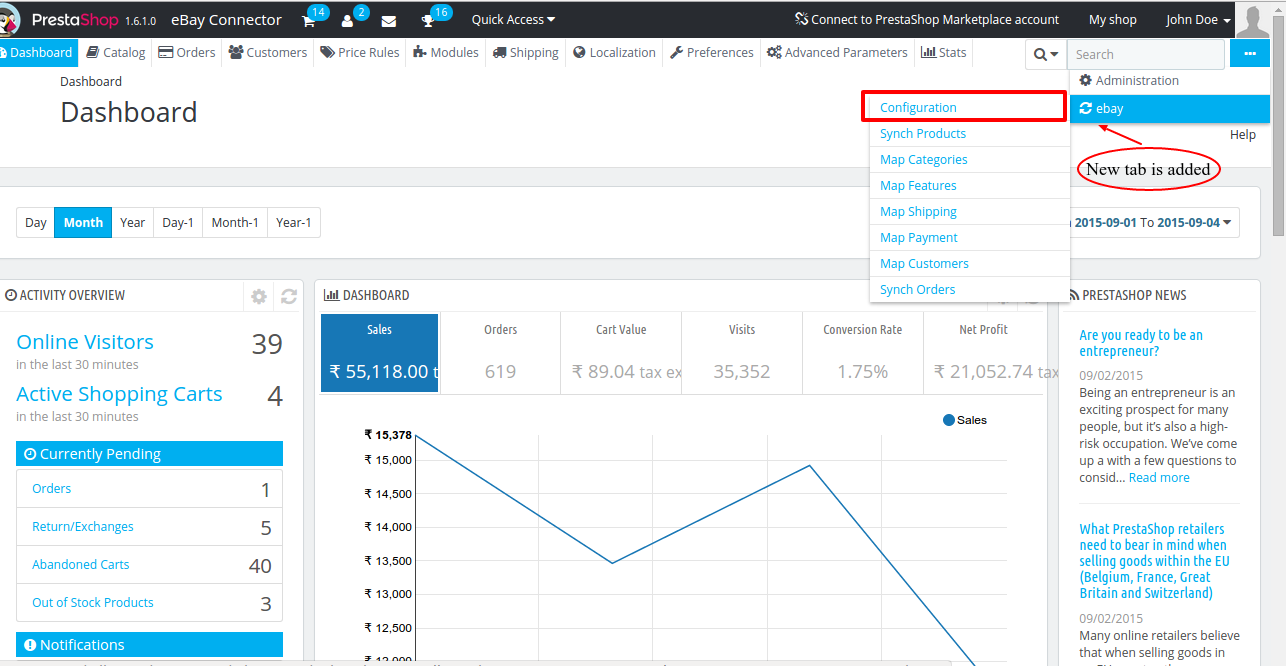Open Quick Access dropdown
The height and width of the screenshot is (666, 1286).
pyautogui.click(x=513, y=20)
